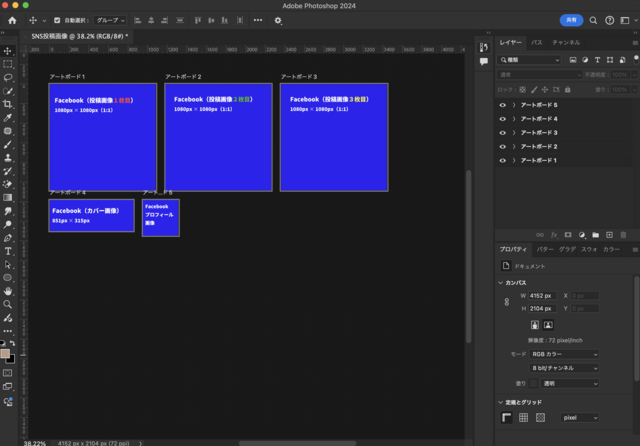Hide アートボード 4 layer visibility
Screen dimensions: 640x446
(x=502, y=119)
